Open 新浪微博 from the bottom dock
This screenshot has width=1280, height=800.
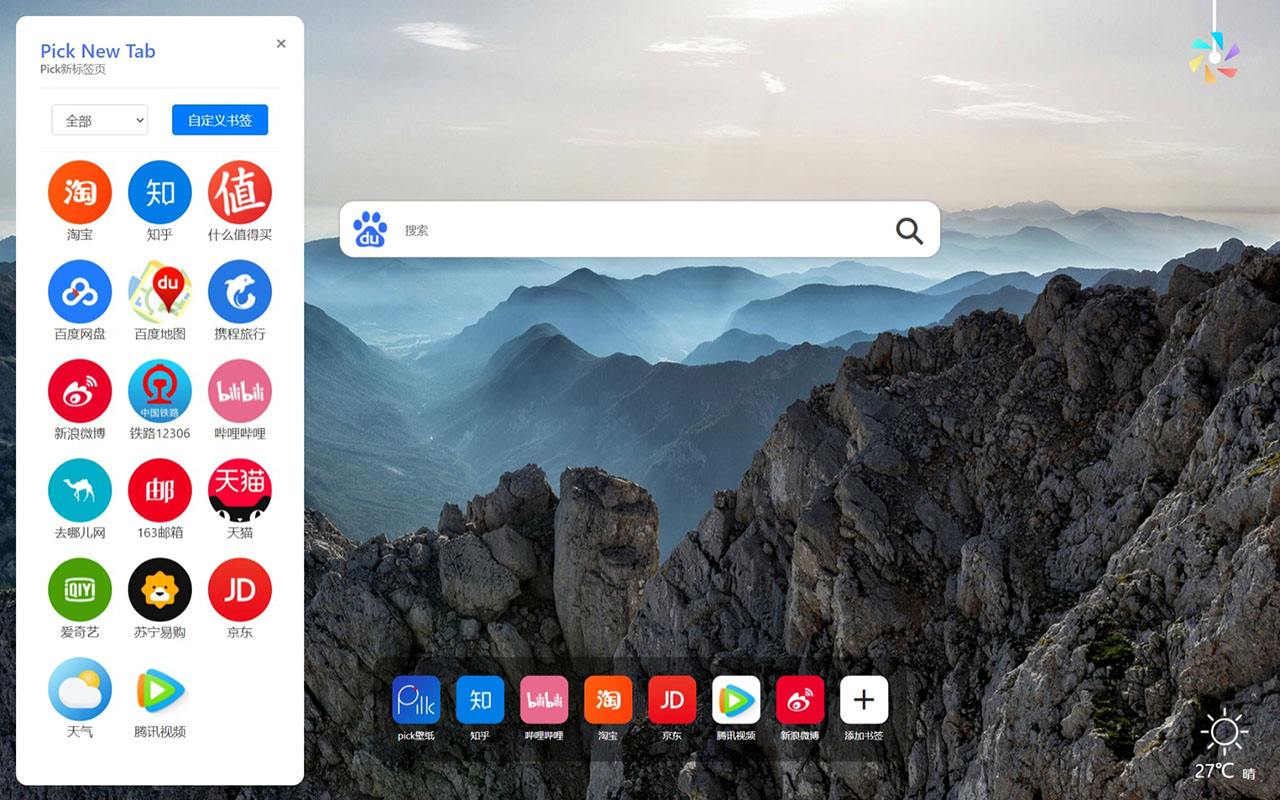[x=800, y=700]
